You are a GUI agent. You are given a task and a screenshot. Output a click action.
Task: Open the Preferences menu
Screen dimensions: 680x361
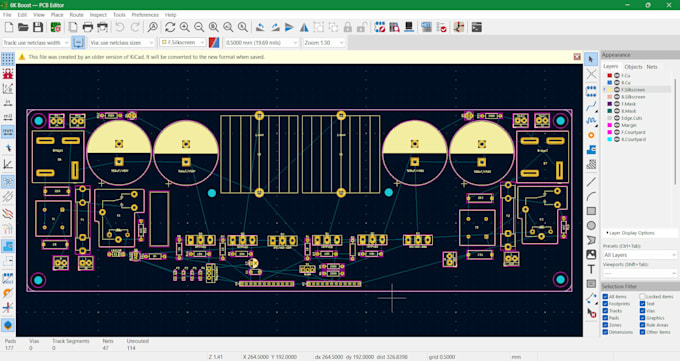(145, 15)
